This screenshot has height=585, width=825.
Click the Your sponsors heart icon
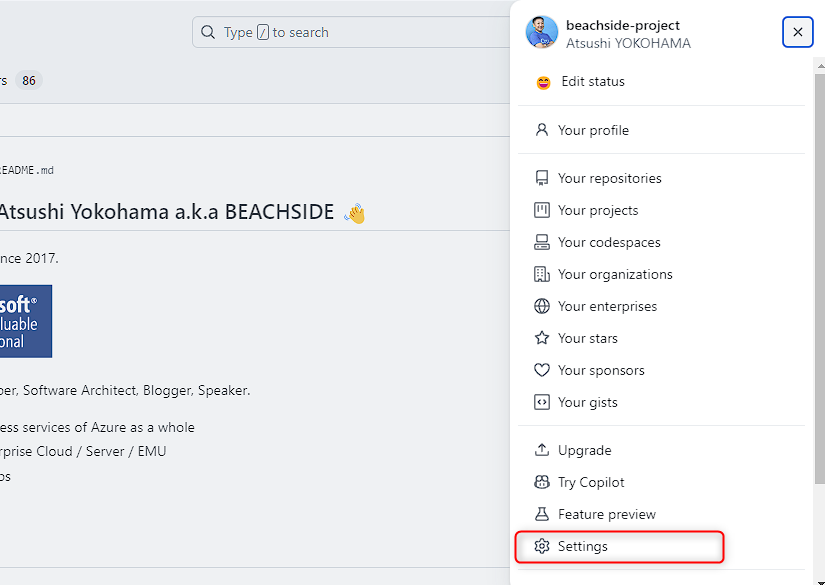point(541,370)
